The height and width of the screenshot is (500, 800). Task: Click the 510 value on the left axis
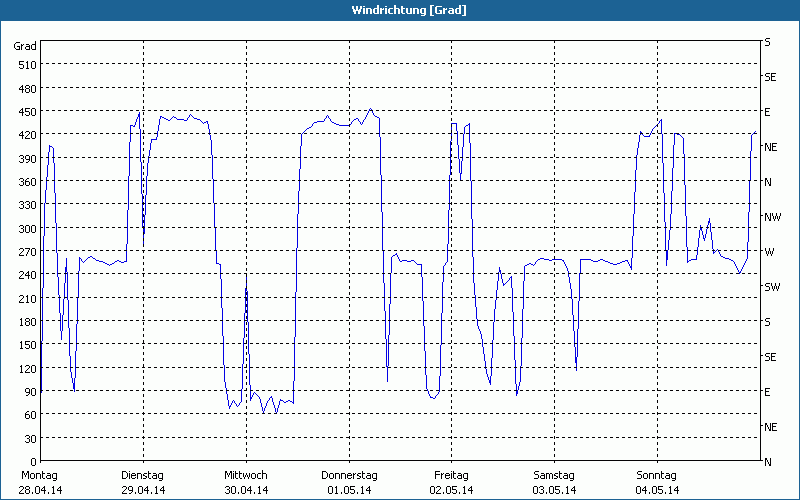click(x=25, y=65)
